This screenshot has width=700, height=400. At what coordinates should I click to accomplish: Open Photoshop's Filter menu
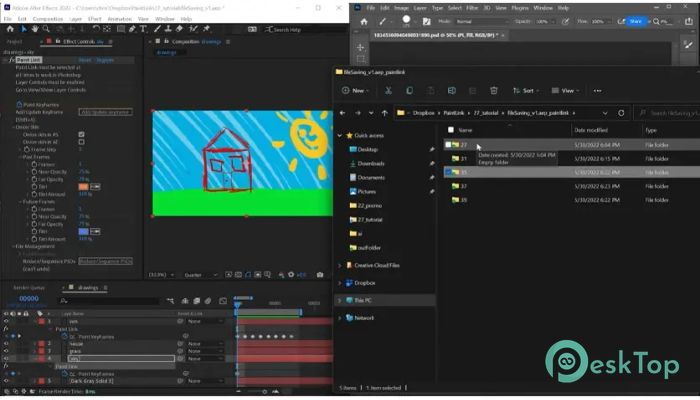click(x=474, y=8)
